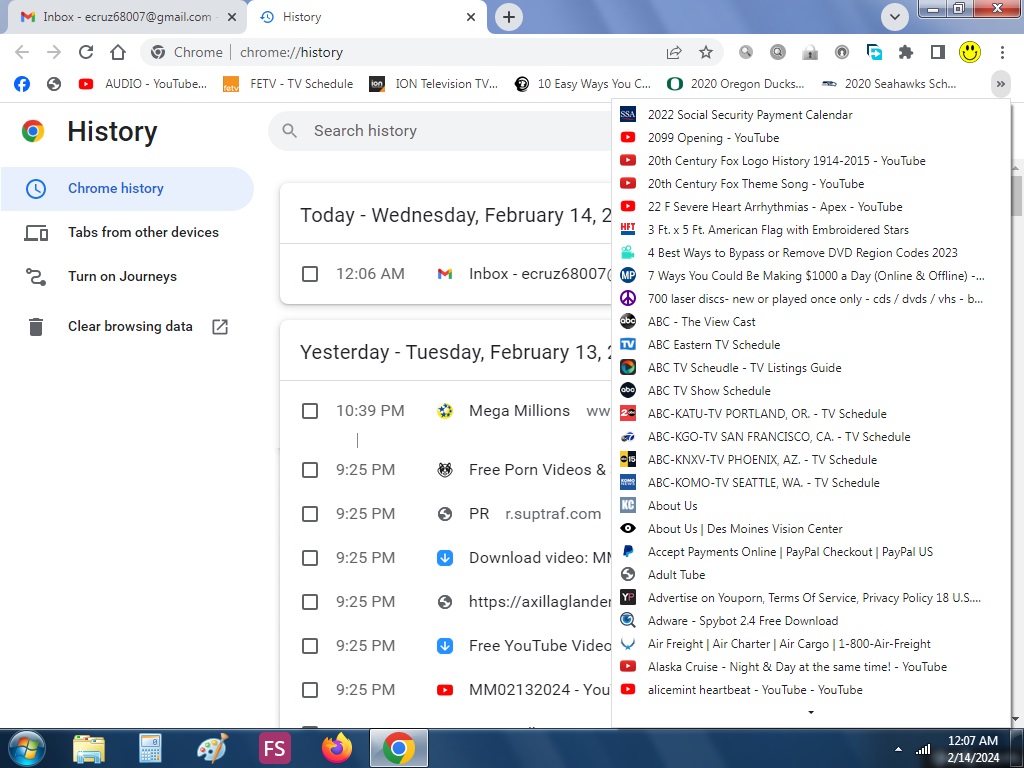This screenshot has width=1024, height=768.
Task: Click the Clear browsing data trash icon
Action: 36,327
